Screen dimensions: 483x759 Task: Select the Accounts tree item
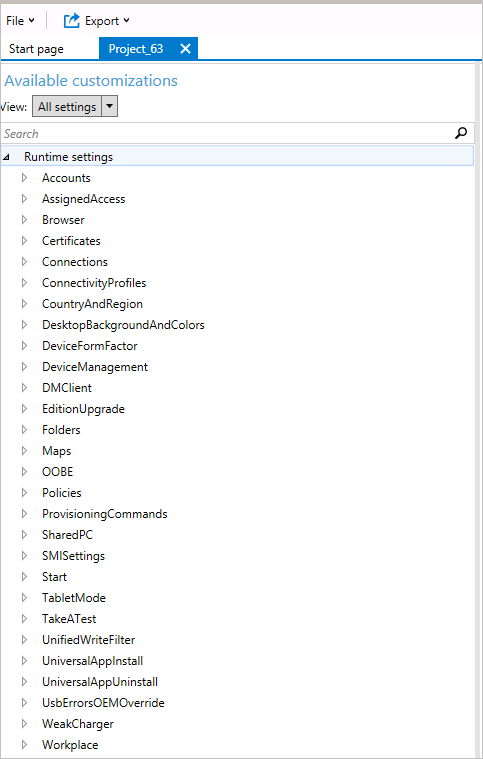[x=66, y=178]
